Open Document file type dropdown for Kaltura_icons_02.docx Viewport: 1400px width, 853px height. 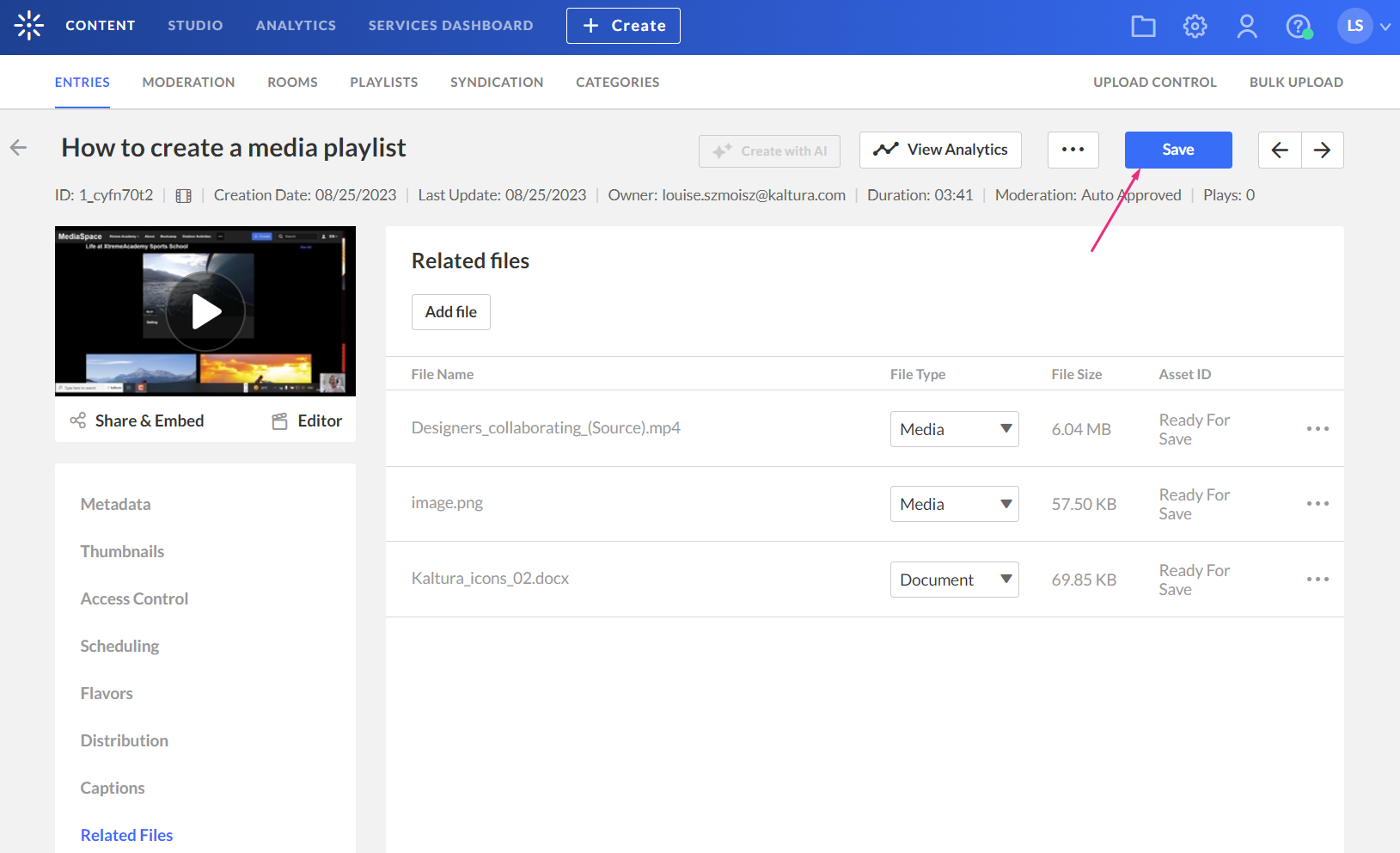pos(954,580)
